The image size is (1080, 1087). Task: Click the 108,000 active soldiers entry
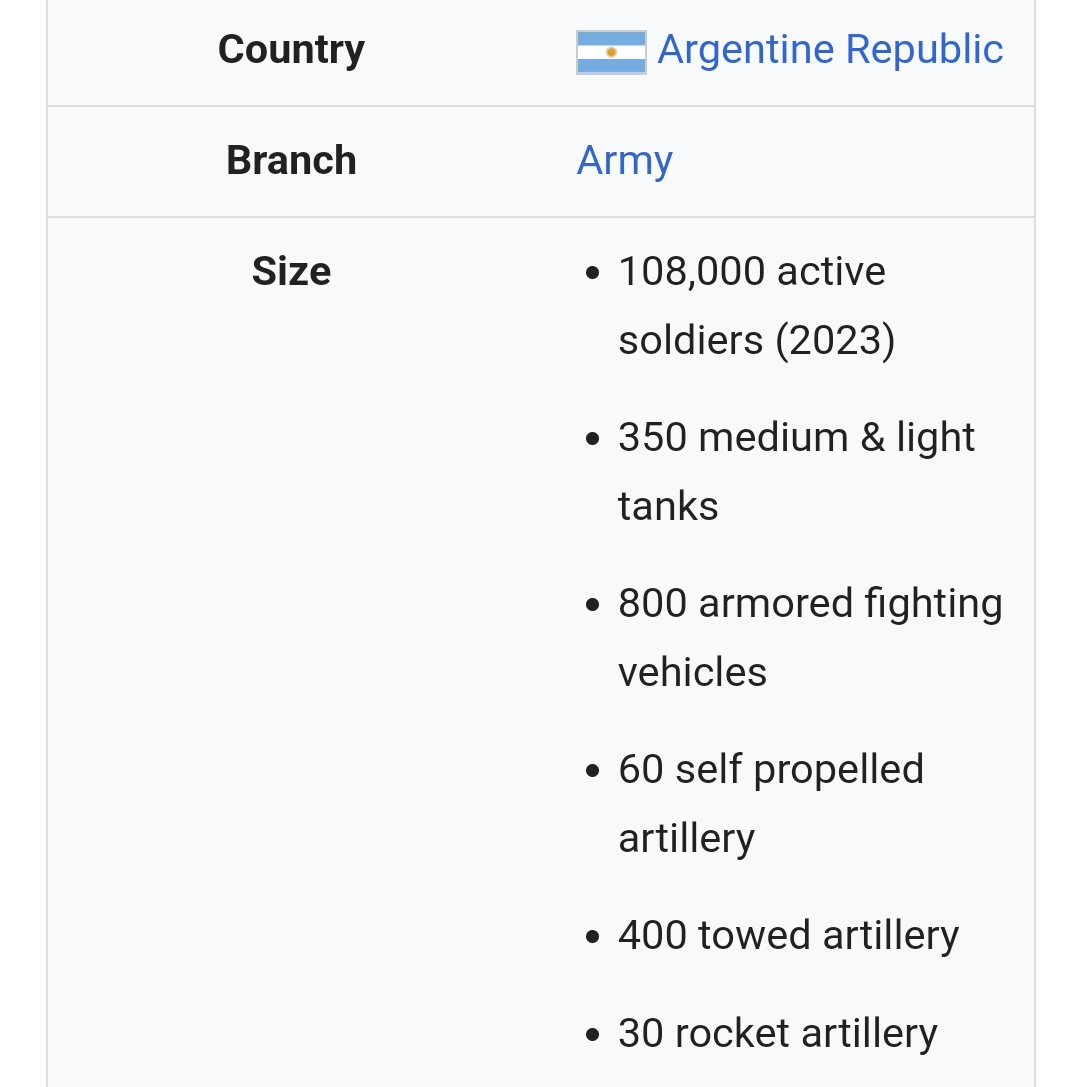(752, 271)
